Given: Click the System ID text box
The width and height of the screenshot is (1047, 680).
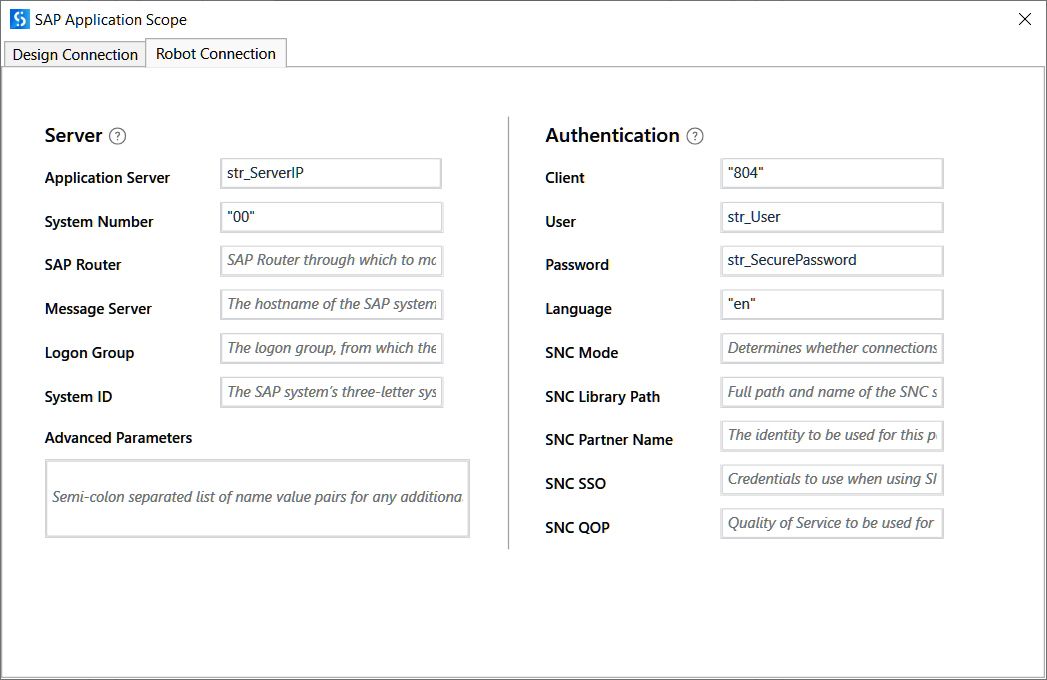Looking at the screenshot, I should (331, 392).
